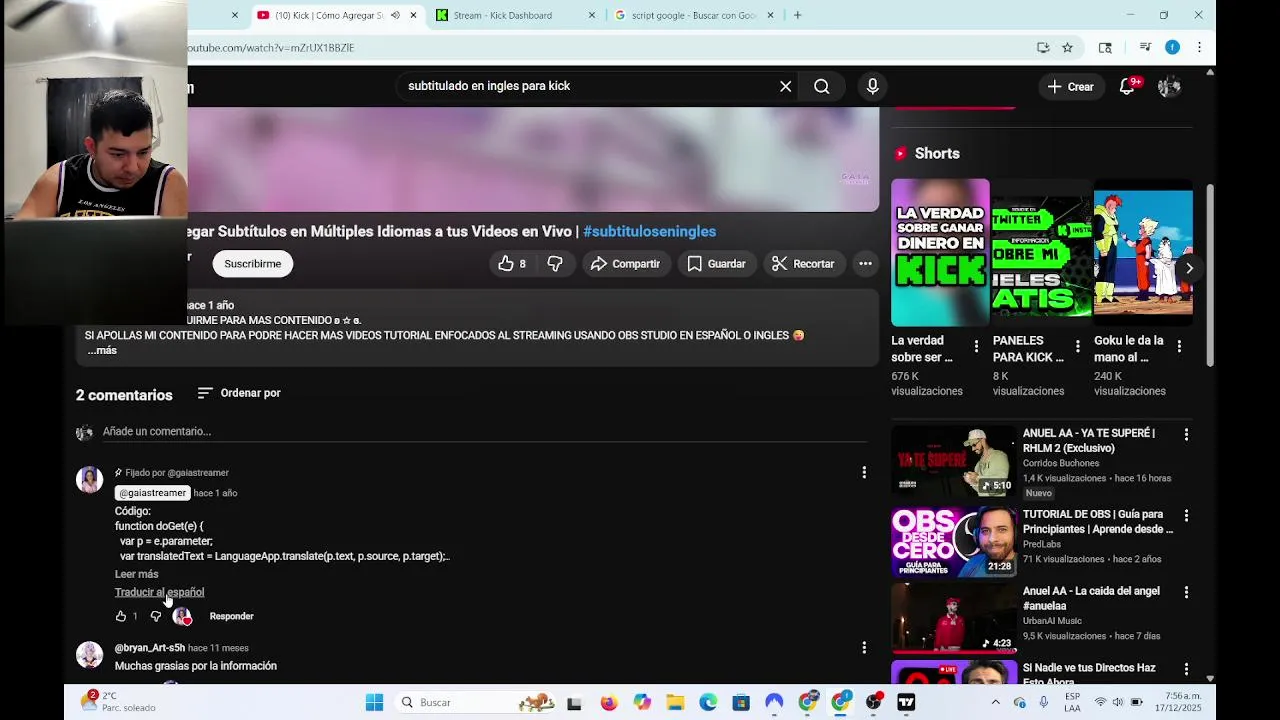This screenshot has height=720, width=1280.
Task: Open the YA TE SUPERÉ video thumbnail
Action: (x=953, y=461)
